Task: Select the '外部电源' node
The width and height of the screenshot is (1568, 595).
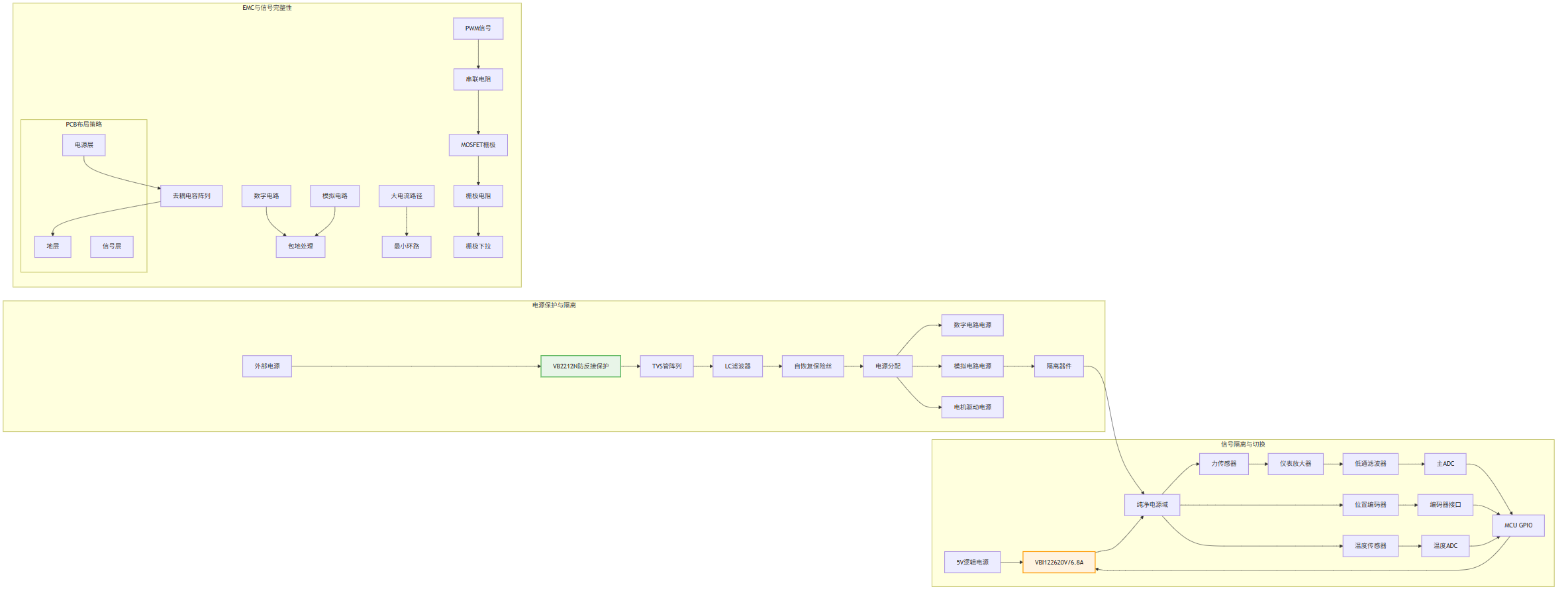Action: (267, 366)
